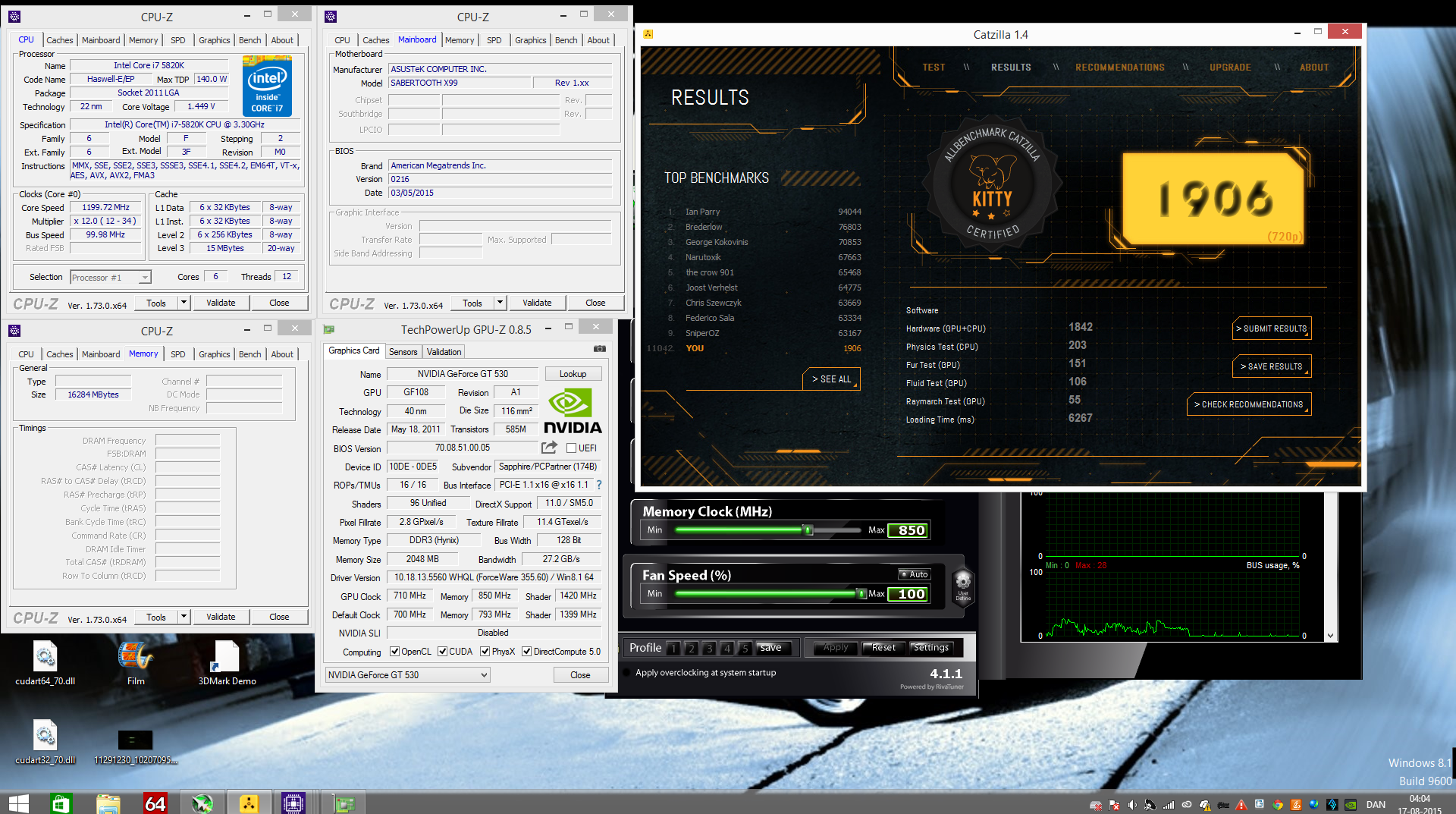
Task: Toggle the fan speed Auto button
Action: 914,574
